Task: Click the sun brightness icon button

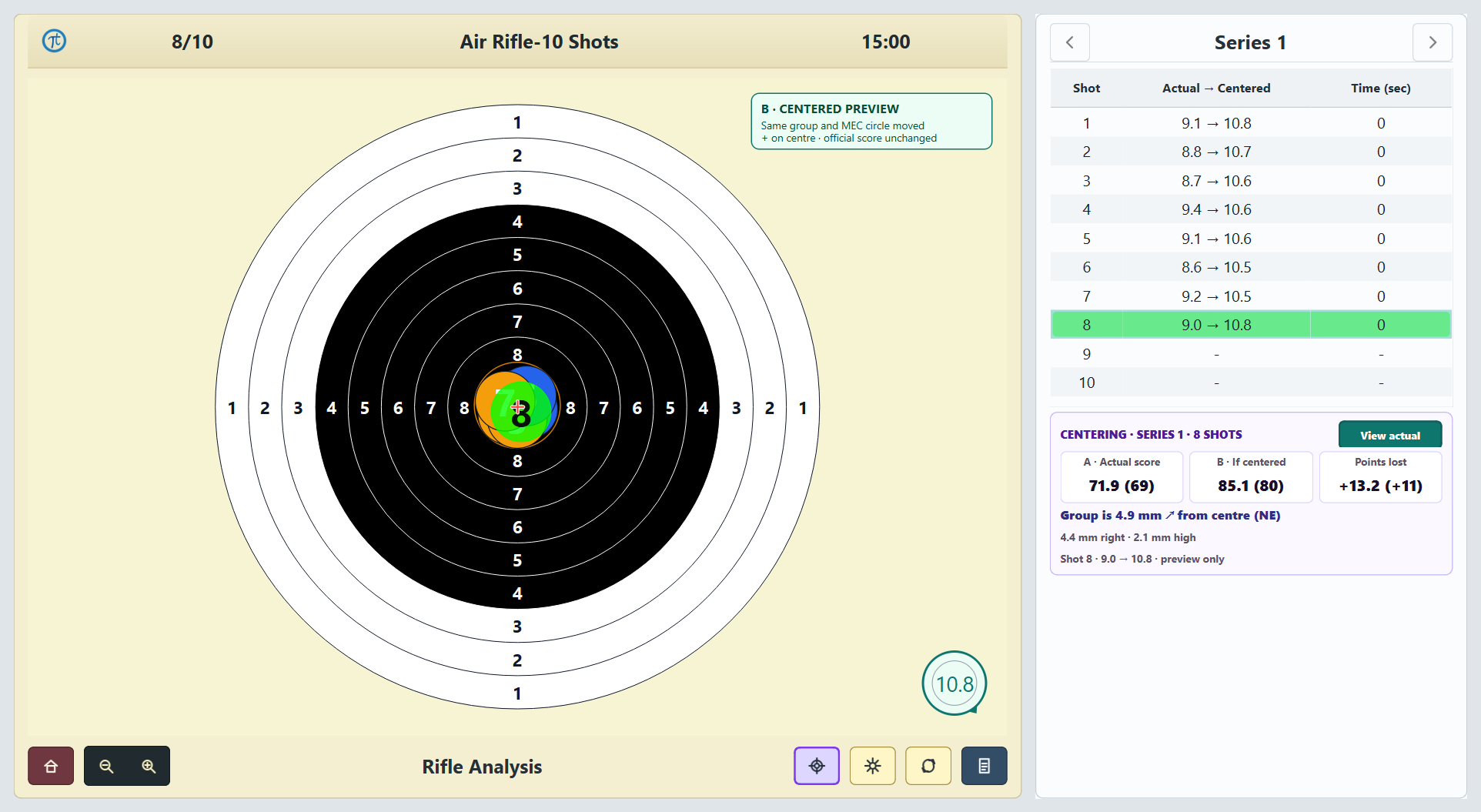Action: click(872, 766)
